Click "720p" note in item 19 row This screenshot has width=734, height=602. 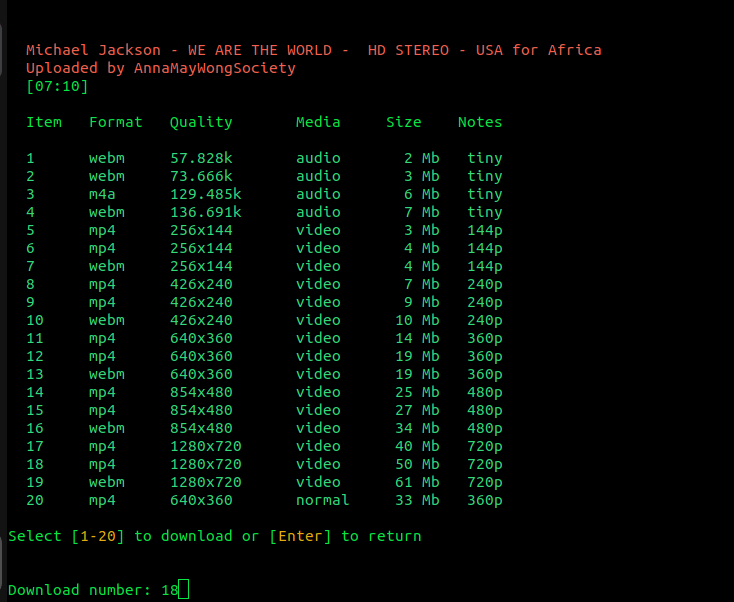click(484, 483)
